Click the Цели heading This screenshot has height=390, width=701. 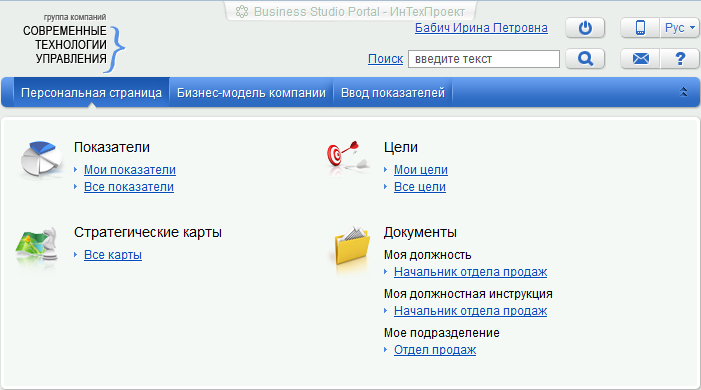tap(401, 147)
